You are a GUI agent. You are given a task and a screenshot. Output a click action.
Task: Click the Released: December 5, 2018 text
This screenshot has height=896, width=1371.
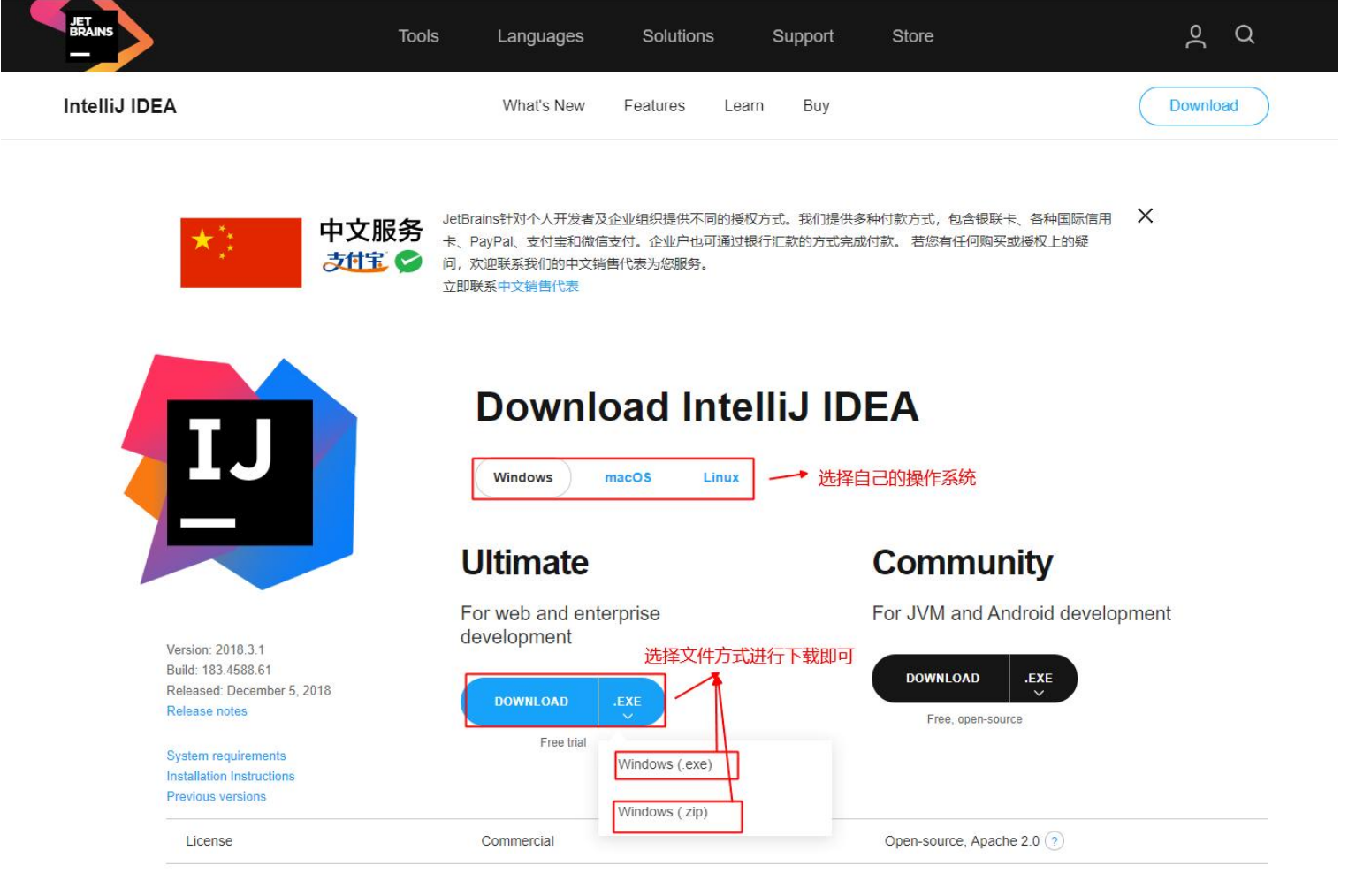[x=248, y=691]
